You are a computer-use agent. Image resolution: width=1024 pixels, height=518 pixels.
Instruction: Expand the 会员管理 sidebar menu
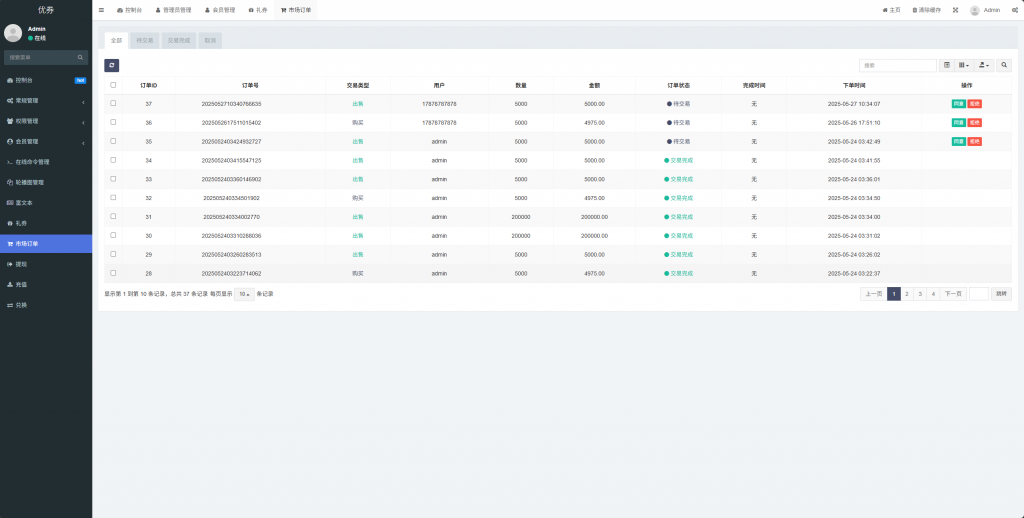tap(46, 141)
